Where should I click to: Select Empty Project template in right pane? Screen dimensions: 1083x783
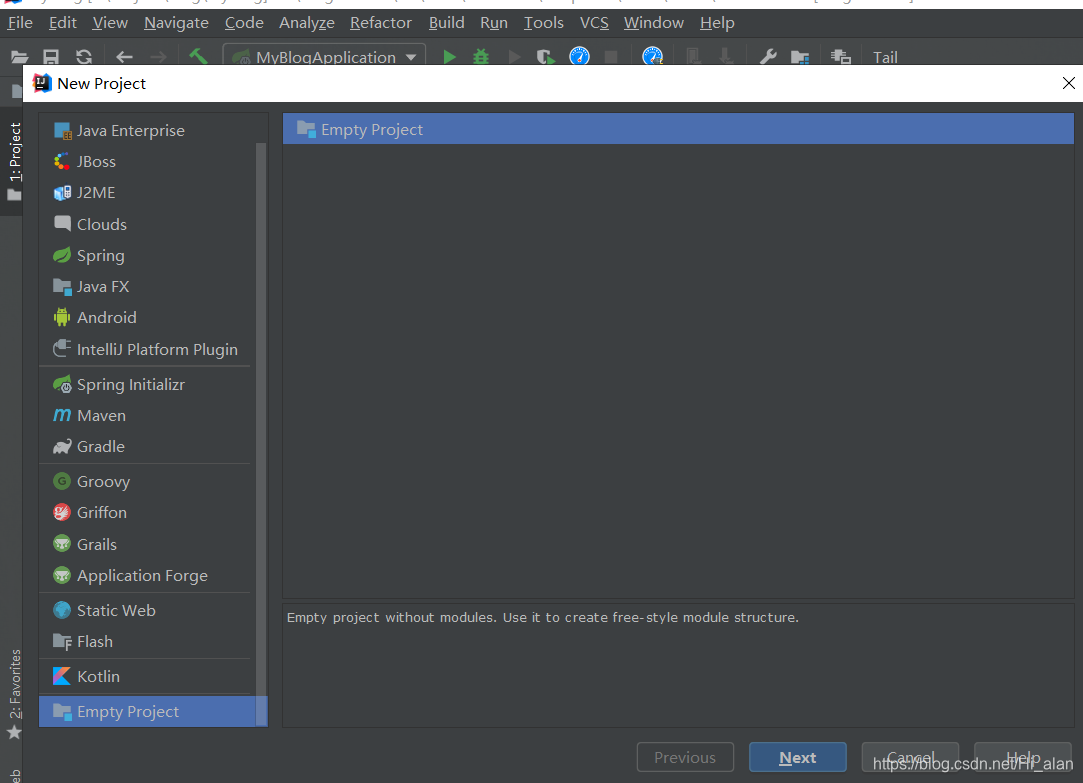point(678,129)
